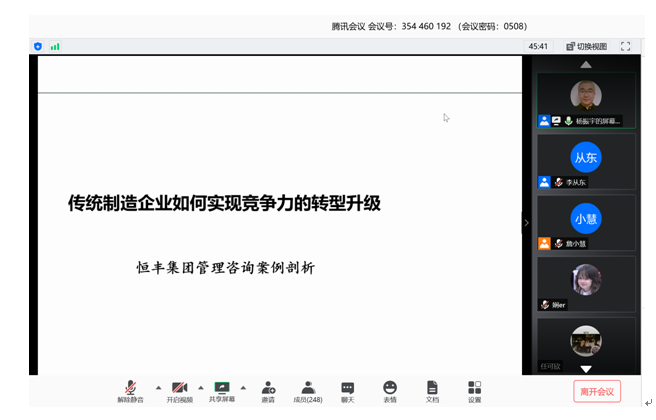Click the green microphone icon of 杨振宇

point(568,121)
